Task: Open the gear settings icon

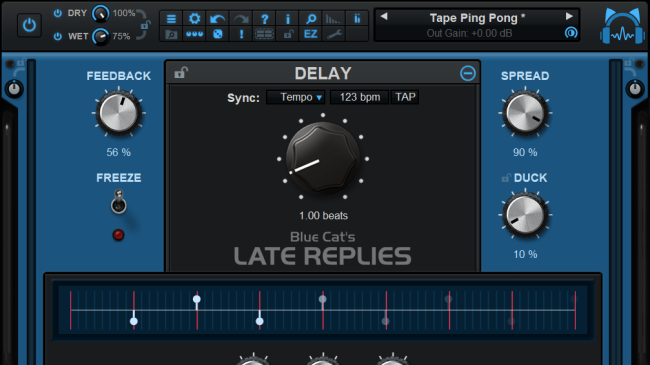Action: click(x=194, y=19)
